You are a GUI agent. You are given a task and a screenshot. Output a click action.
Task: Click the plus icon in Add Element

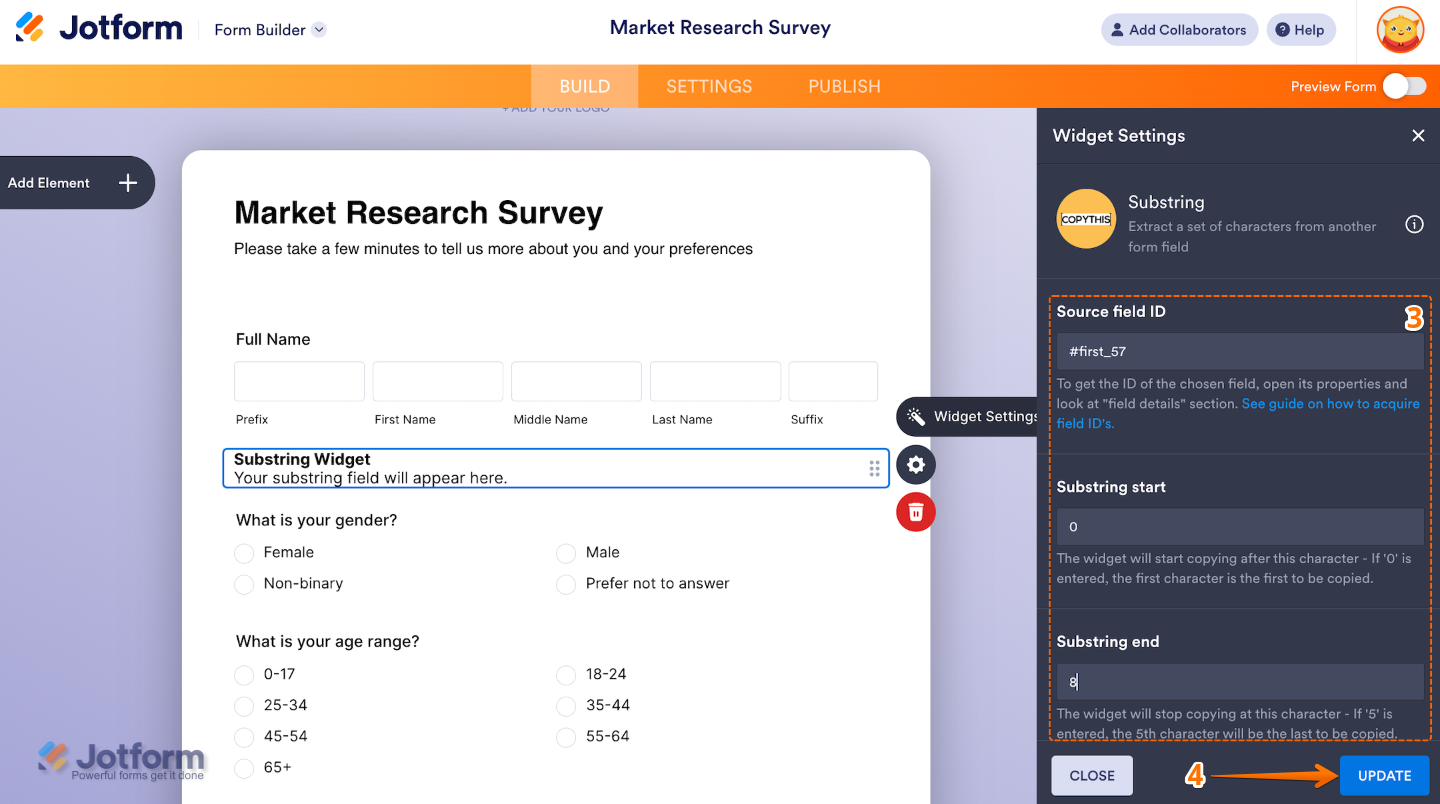pyautogui.click(x=128, y=183)
